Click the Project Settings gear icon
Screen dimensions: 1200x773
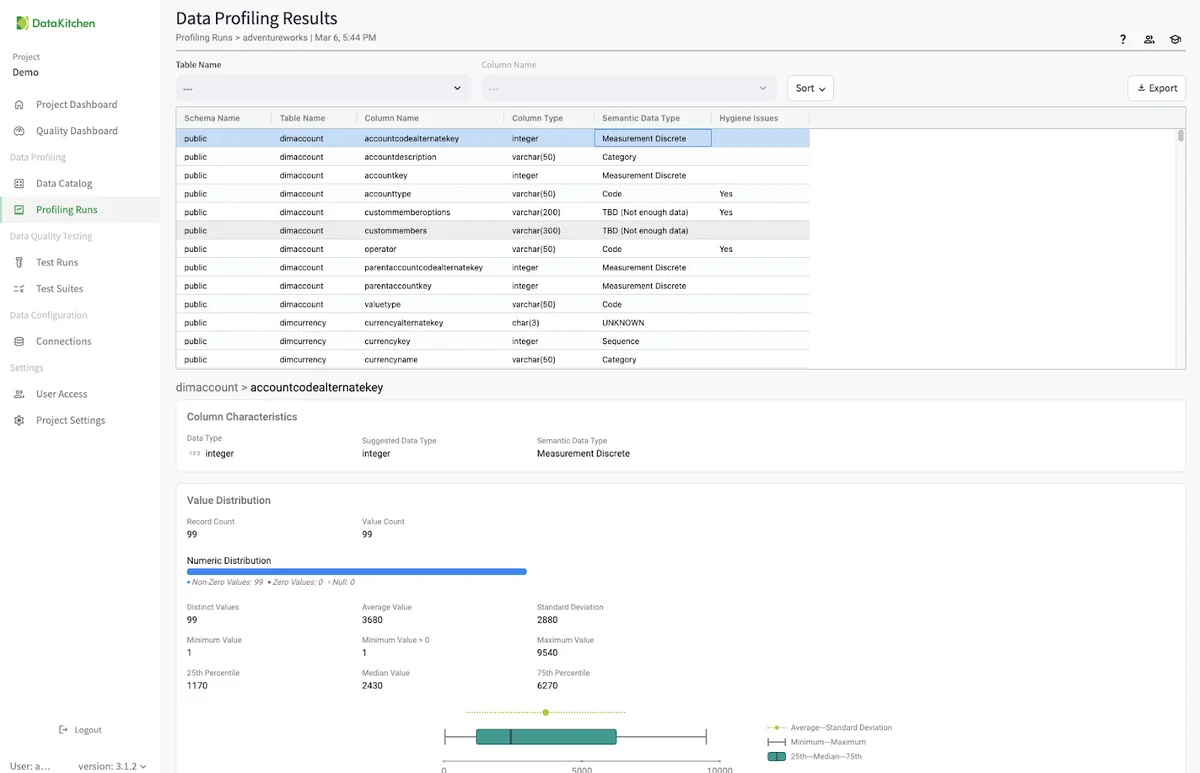[19, 420]
